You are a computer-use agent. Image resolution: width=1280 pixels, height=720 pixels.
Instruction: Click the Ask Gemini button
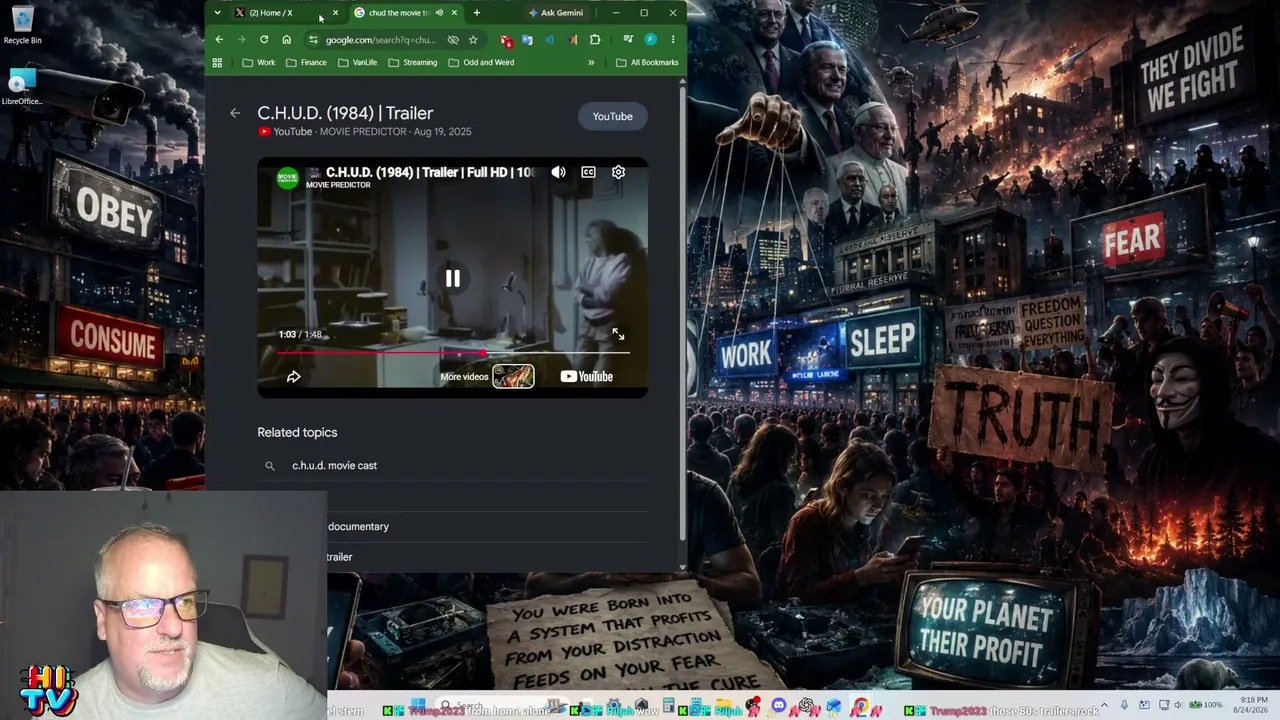click(x=555, y=13)
